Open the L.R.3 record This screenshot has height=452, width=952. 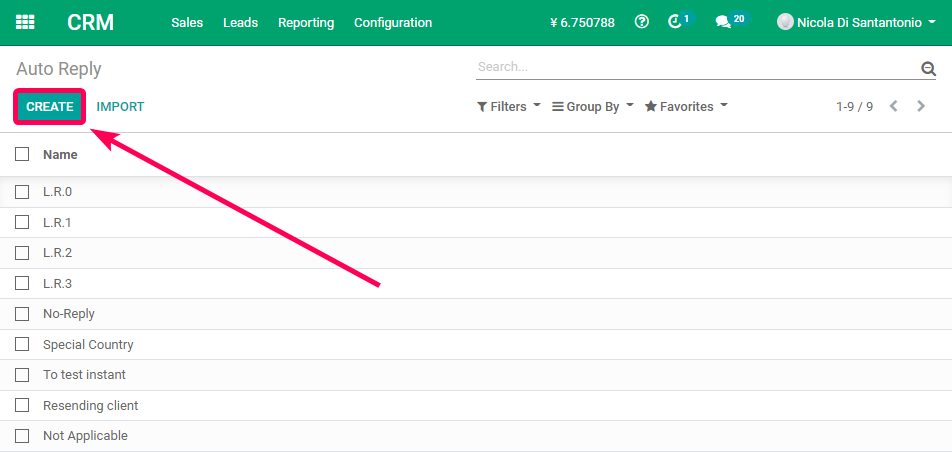click(x=58, y=283)
